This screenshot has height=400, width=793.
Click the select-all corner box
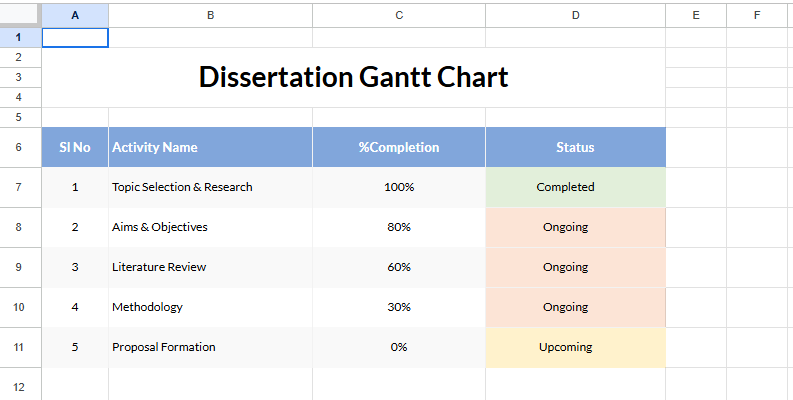[20, 14]
